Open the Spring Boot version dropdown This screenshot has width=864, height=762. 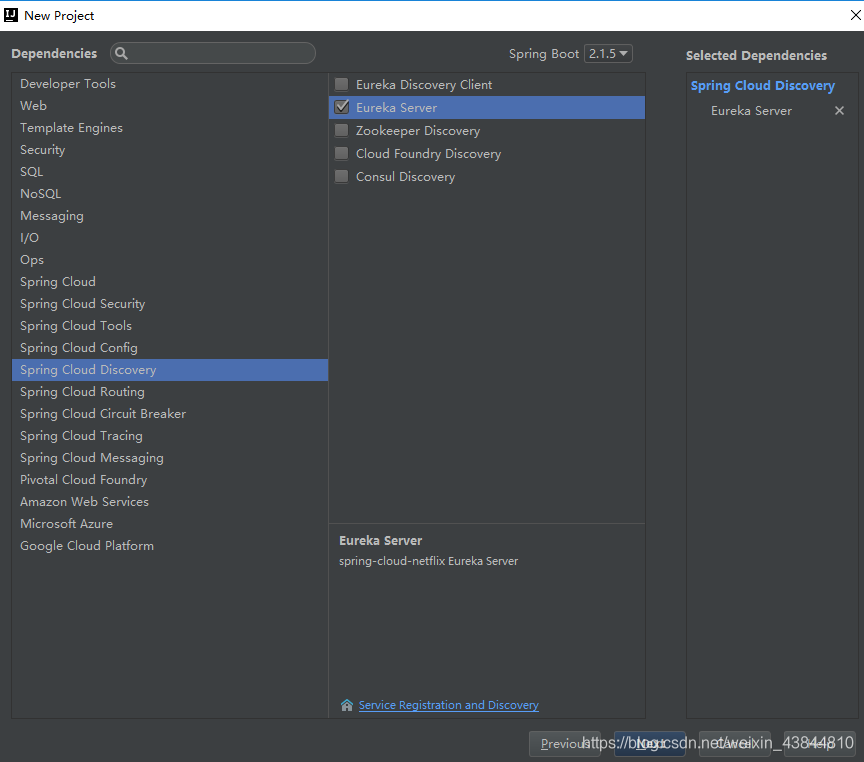[608, 53]
